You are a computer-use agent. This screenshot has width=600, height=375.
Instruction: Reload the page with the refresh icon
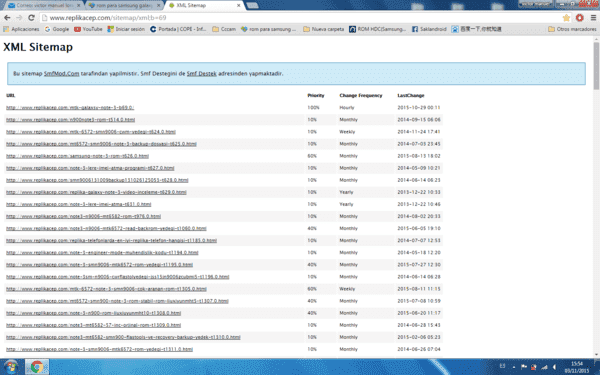(31, 18)
